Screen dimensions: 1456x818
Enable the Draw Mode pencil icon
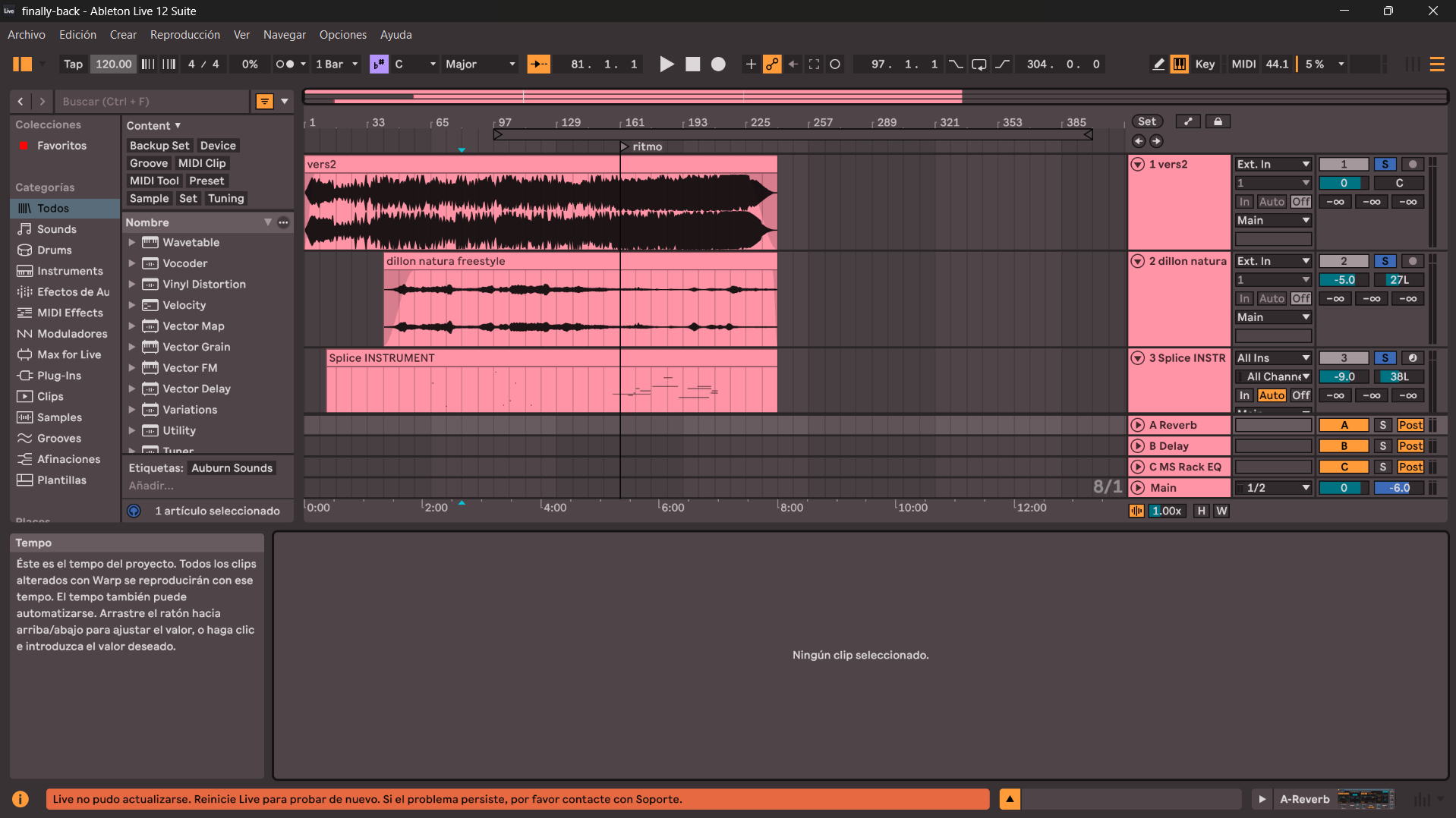click(1158, 64)
